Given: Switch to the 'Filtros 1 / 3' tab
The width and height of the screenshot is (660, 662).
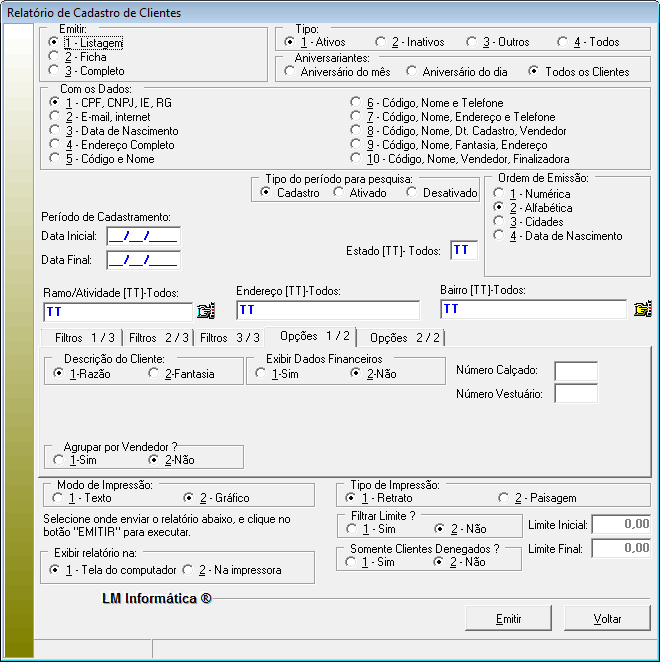Looking at the screenshot, I should tap(84, 338).
